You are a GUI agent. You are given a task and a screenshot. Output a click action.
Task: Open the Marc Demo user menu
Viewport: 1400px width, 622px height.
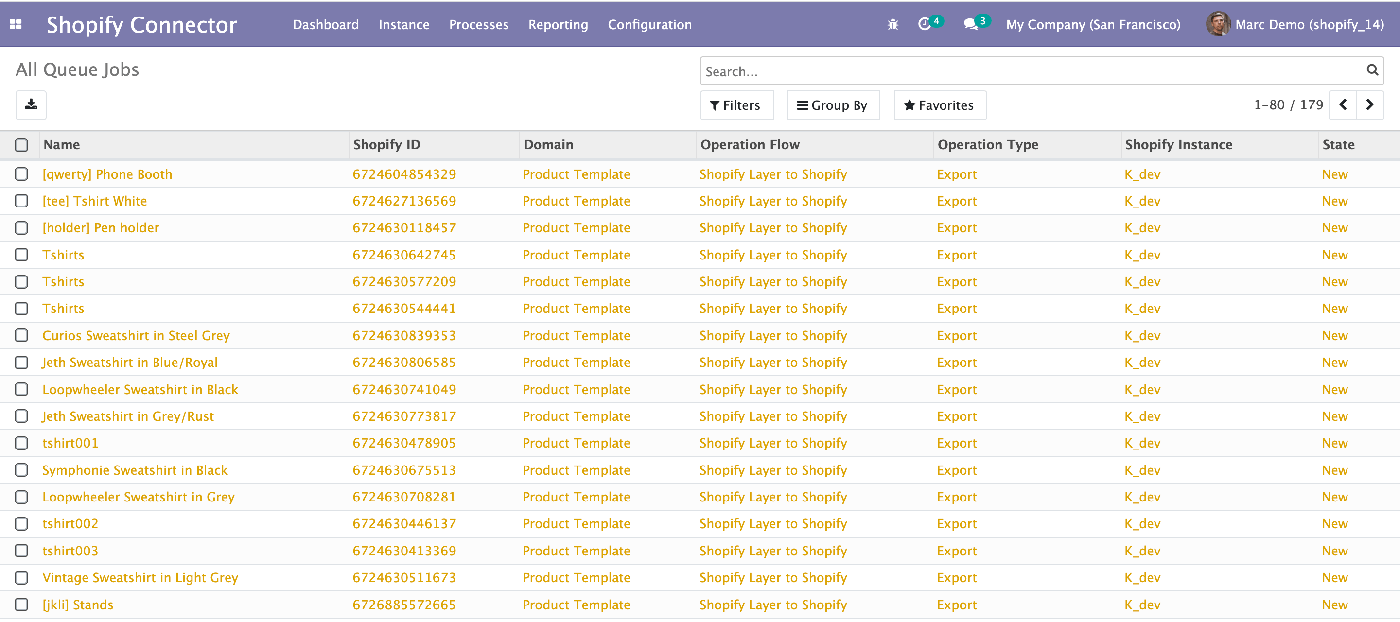[1295, 24]
